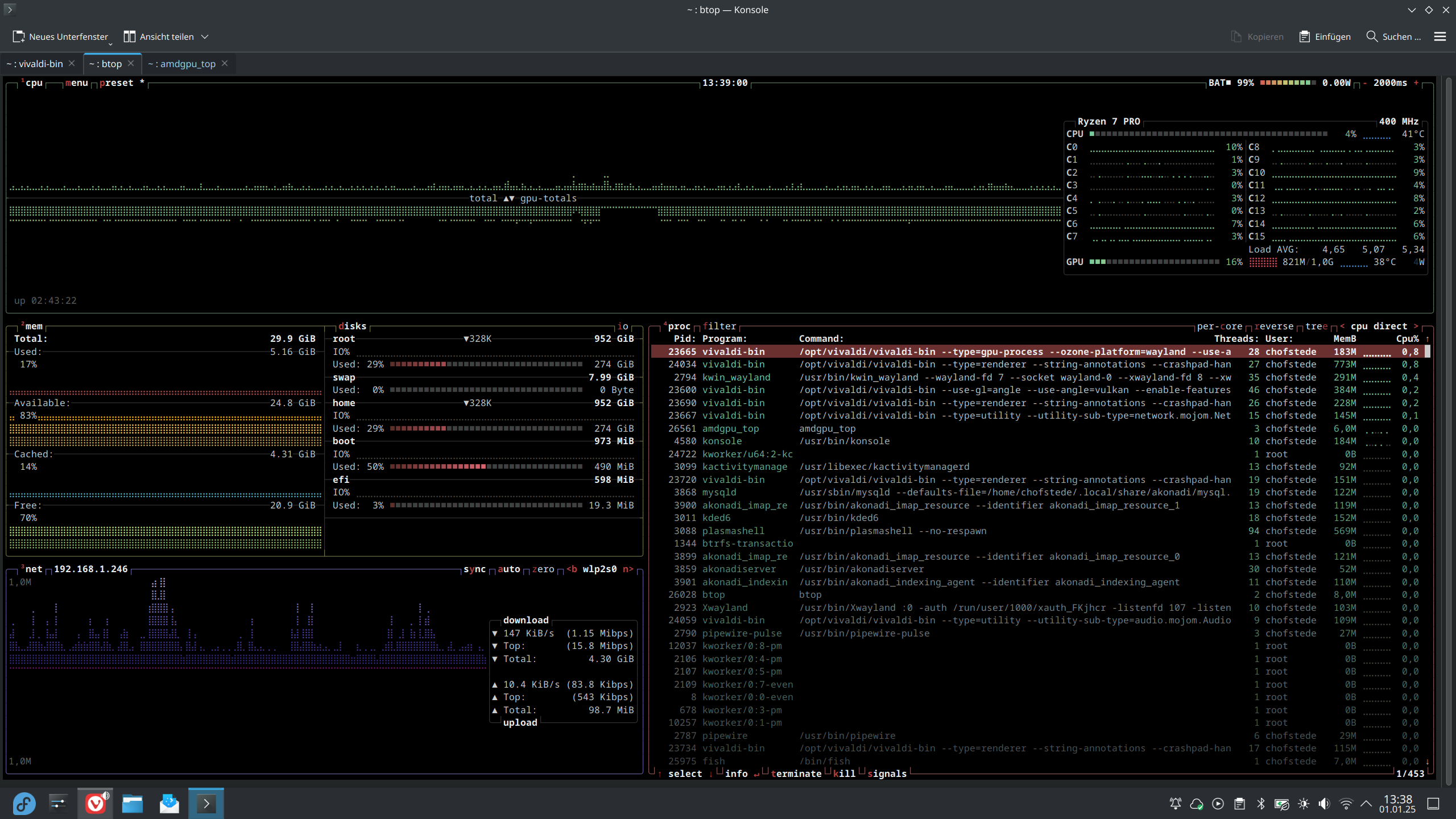Open the clipboard tray icon
The height and width of the screenshot is (819, 1456).
tap(1239, 804)
